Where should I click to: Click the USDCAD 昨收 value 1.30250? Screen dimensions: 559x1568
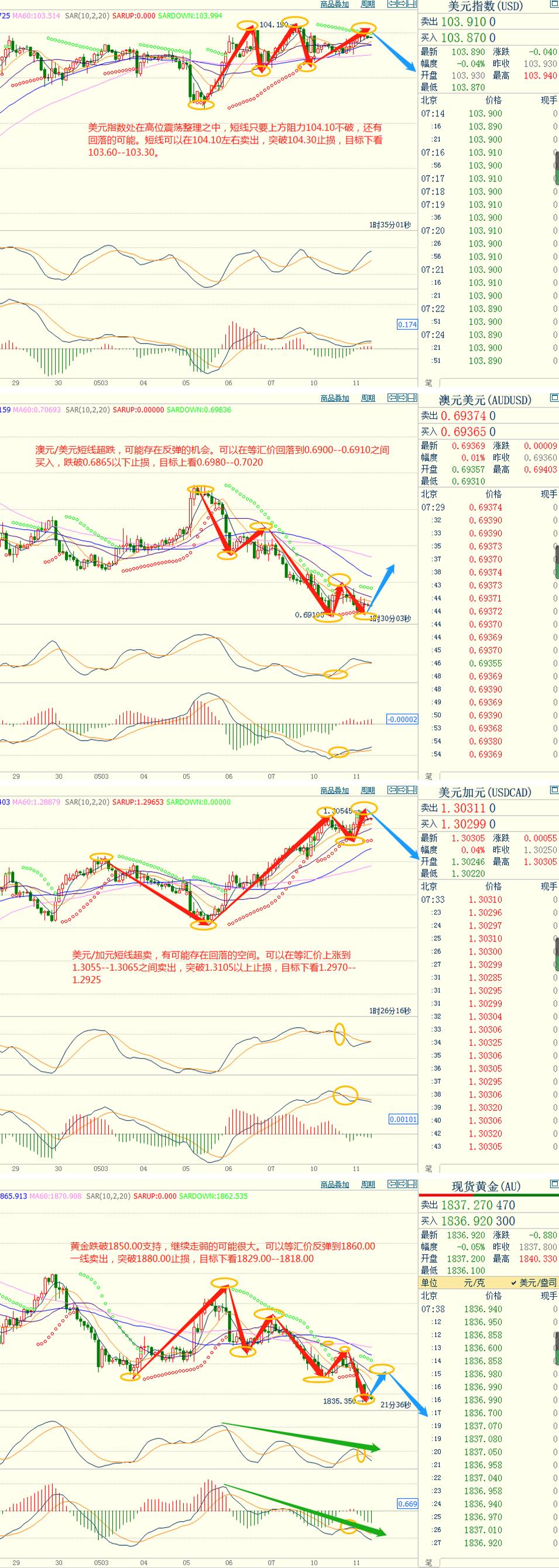[x=540, y=850]
